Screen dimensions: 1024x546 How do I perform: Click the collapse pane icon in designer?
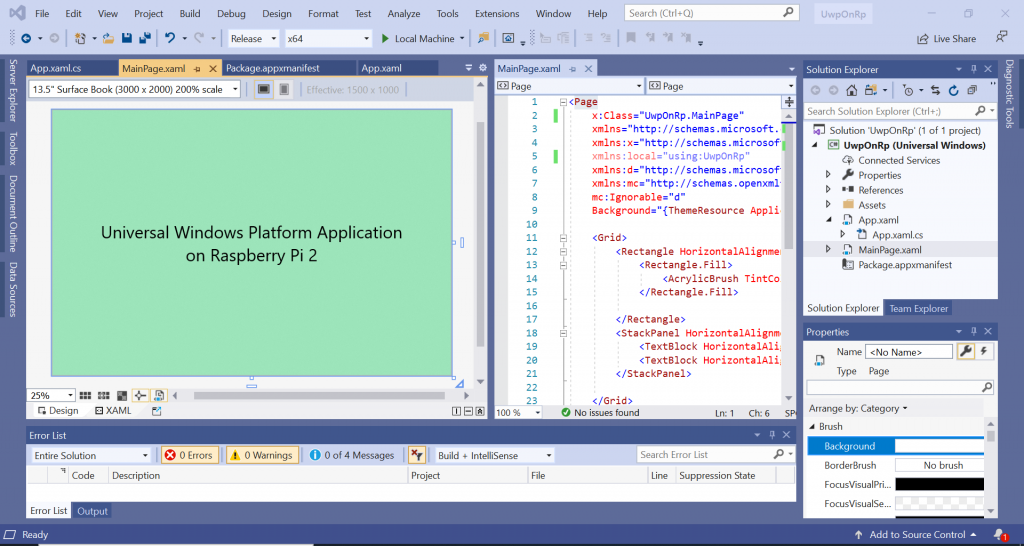click(480, 411)
